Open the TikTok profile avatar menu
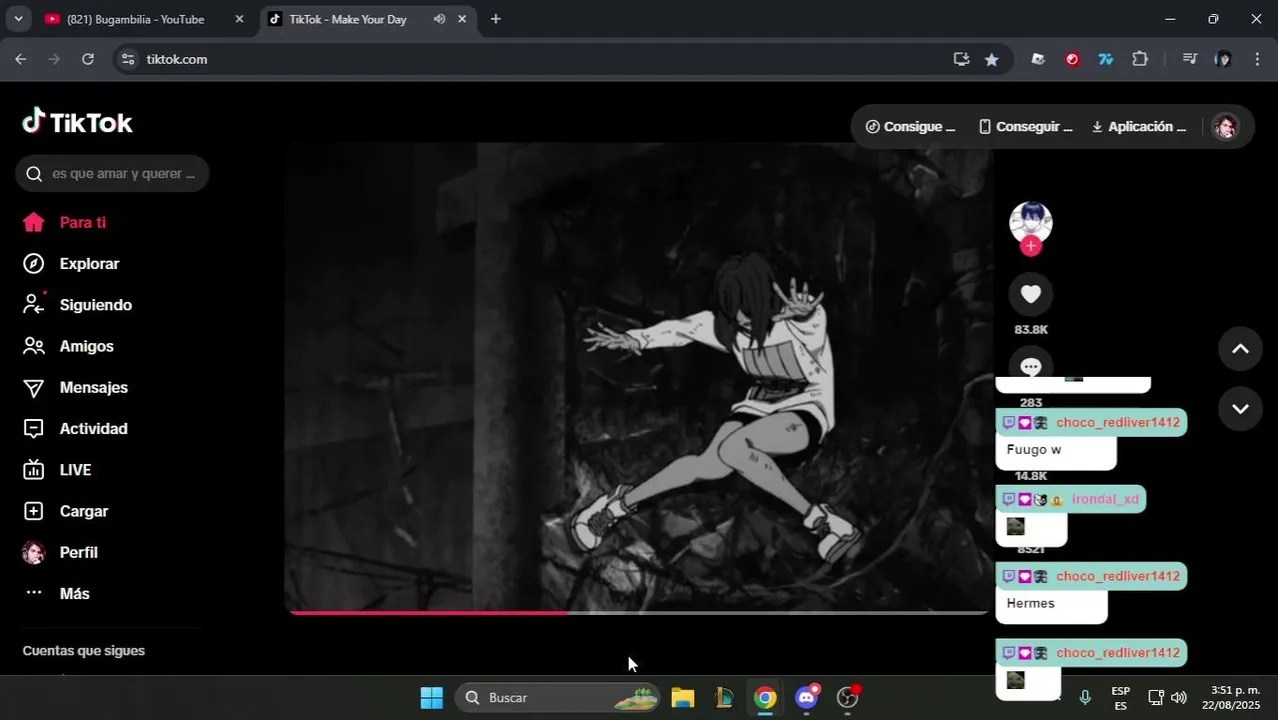Screen dimensions: 1278x720 [1225, 127]
